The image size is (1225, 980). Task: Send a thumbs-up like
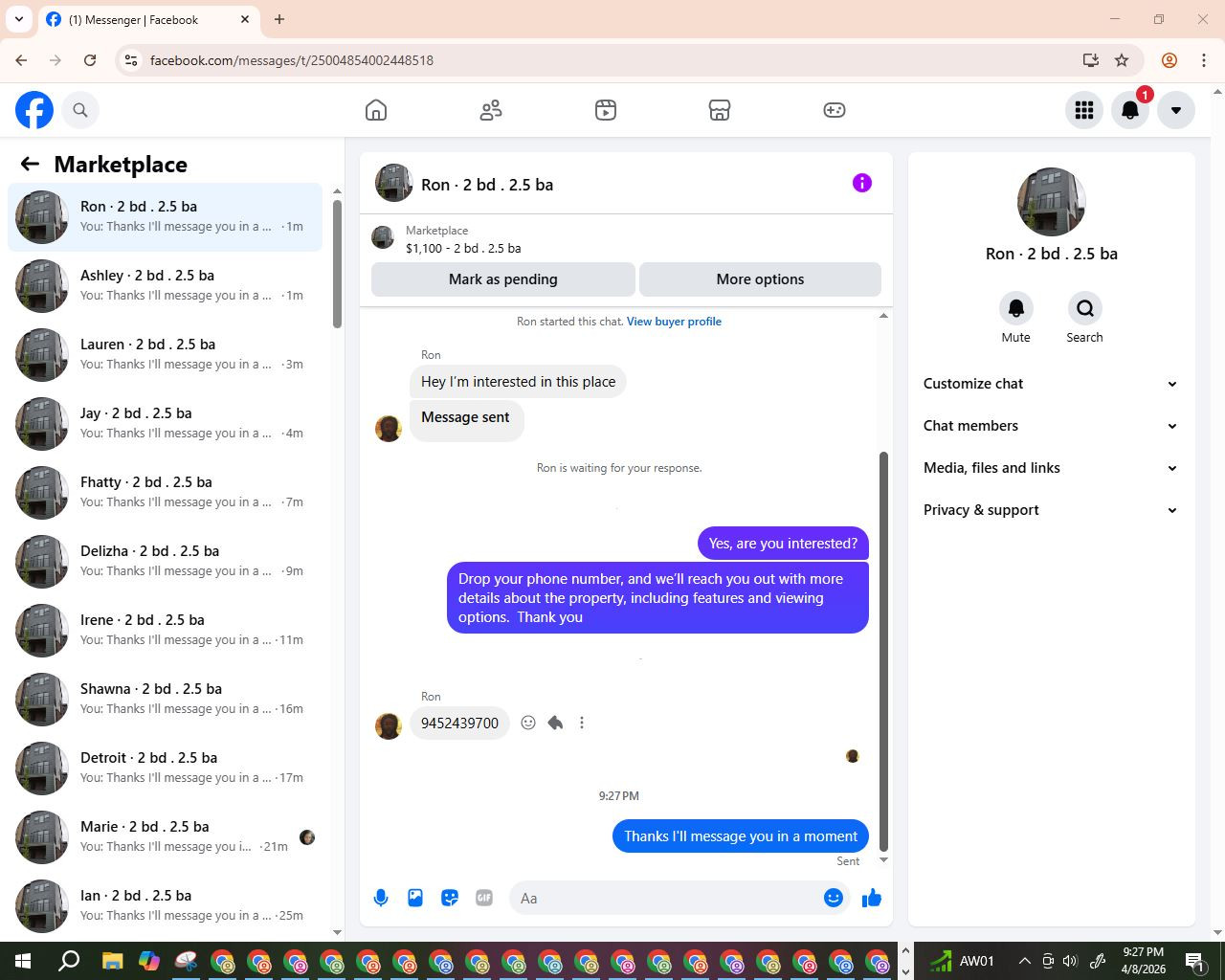[872, 898]
